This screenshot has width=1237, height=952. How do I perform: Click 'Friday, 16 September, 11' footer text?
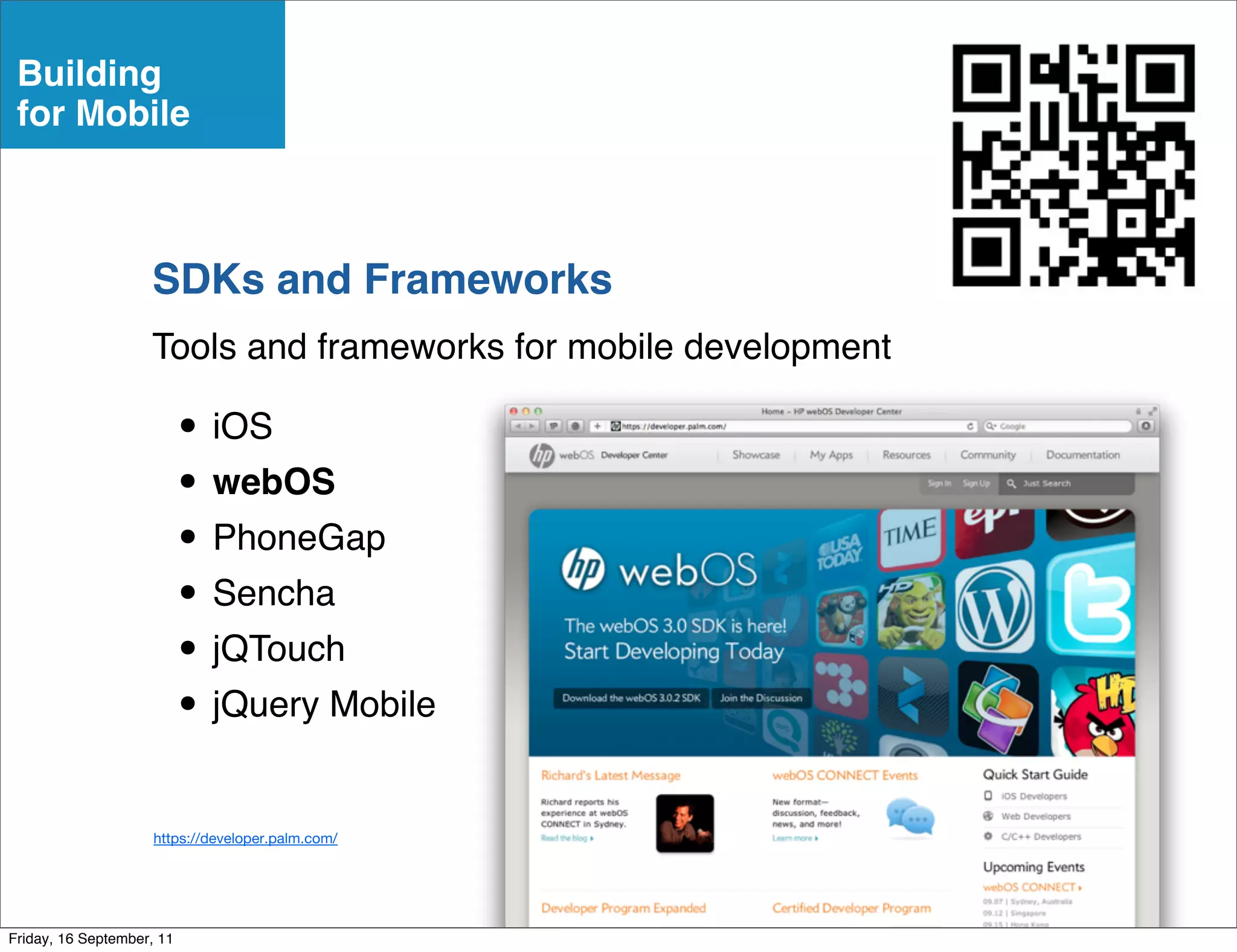91,939
